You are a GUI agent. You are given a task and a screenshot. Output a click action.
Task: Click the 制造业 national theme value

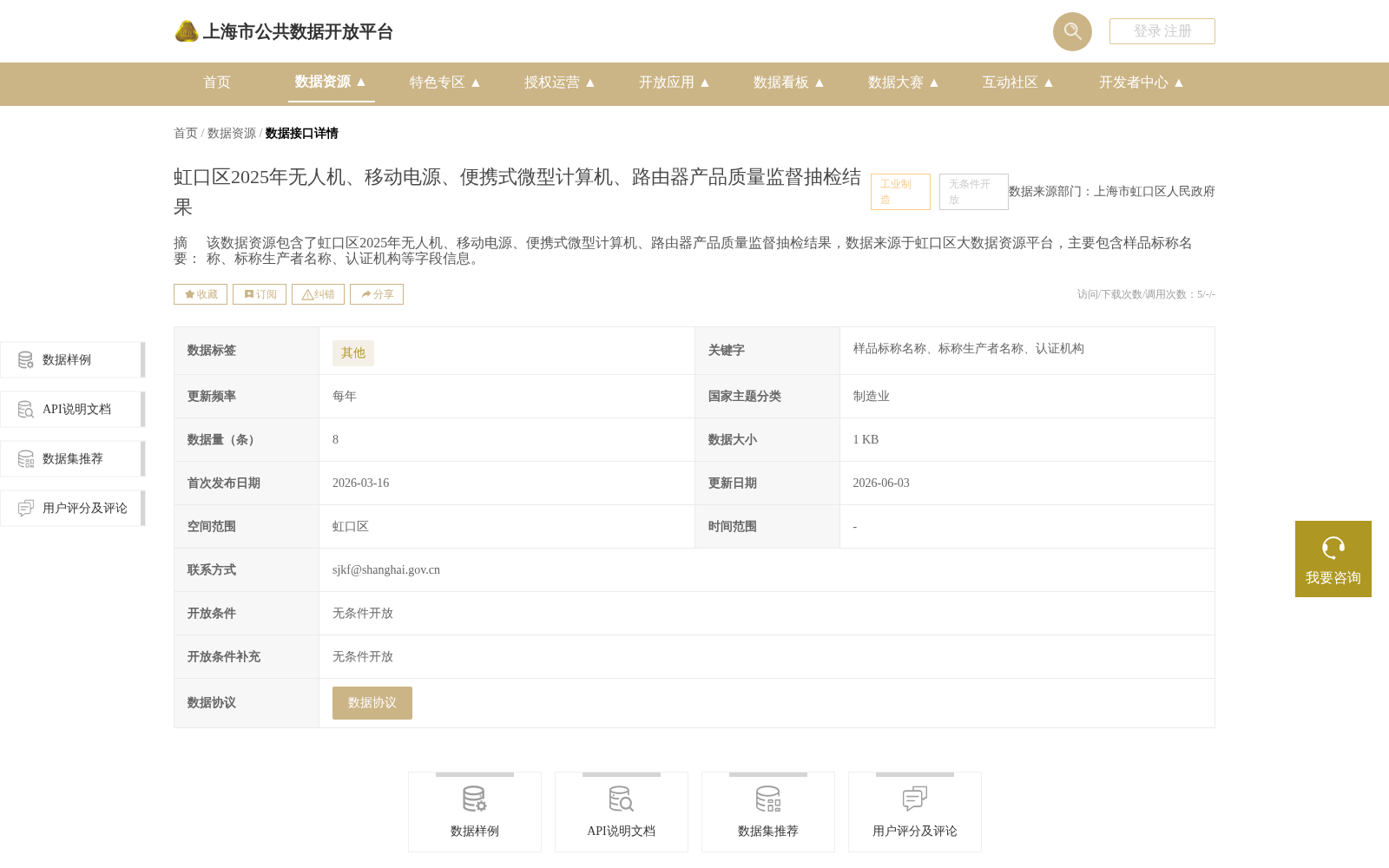click(872, 397)
